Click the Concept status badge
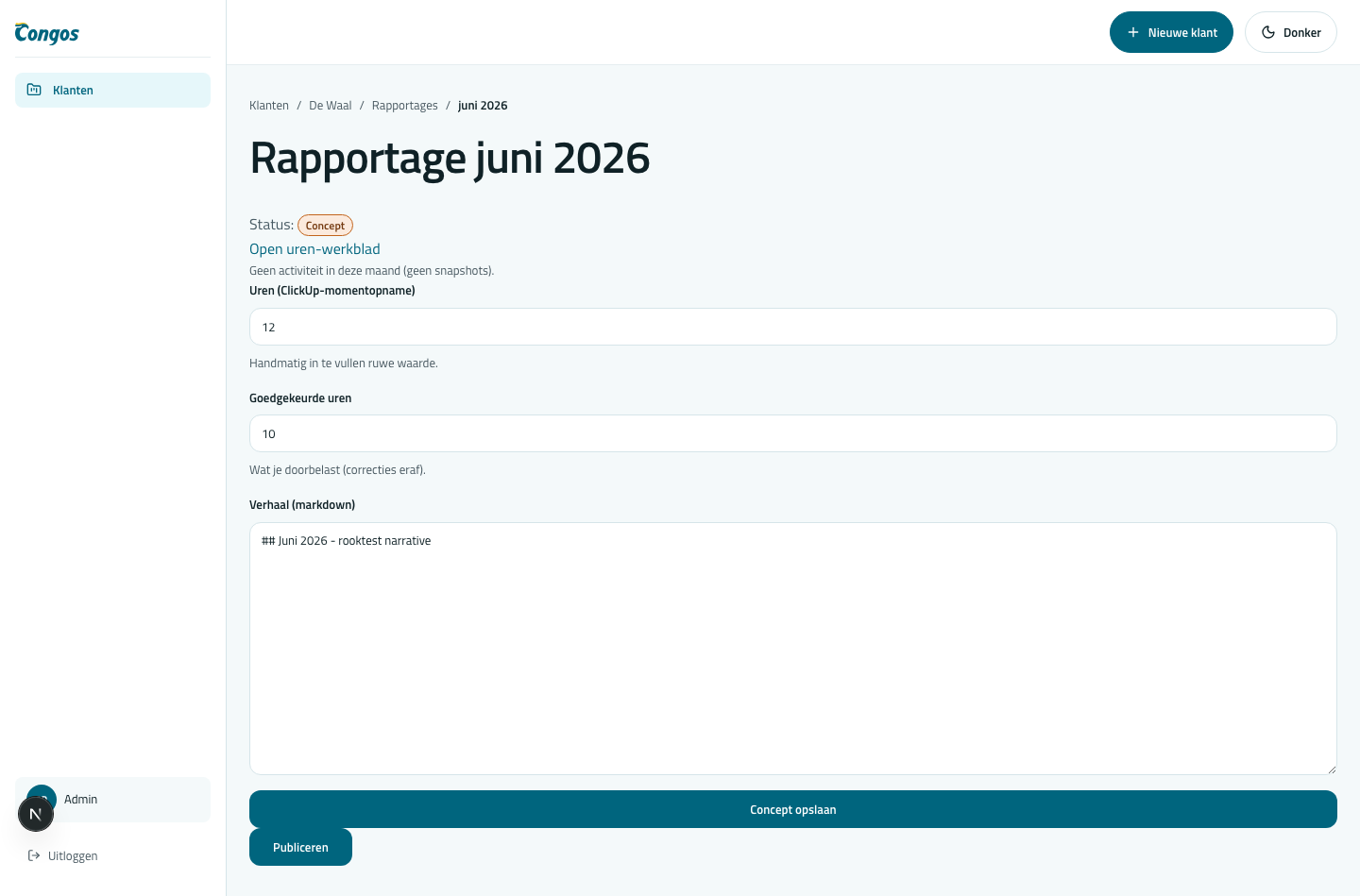The height and width of the screenshot is (896, 1360). (x=325, y=226)
